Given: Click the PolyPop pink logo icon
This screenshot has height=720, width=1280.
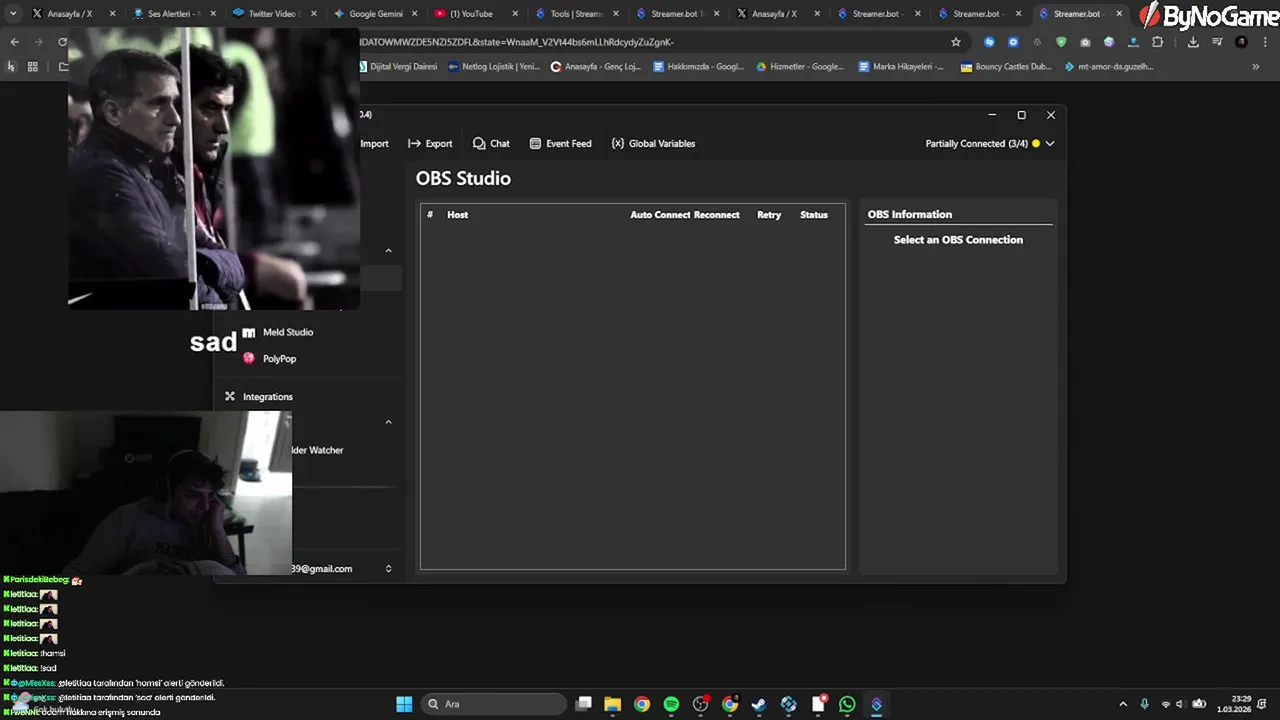Looking at the screenshot, I should pos(249,358).
